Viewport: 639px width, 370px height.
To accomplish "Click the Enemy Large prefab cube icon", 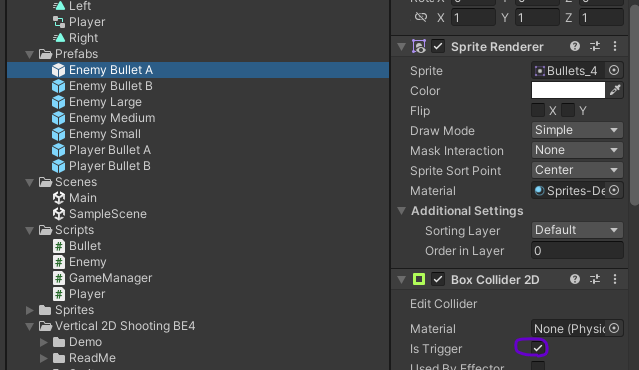I will coord(59,102).
